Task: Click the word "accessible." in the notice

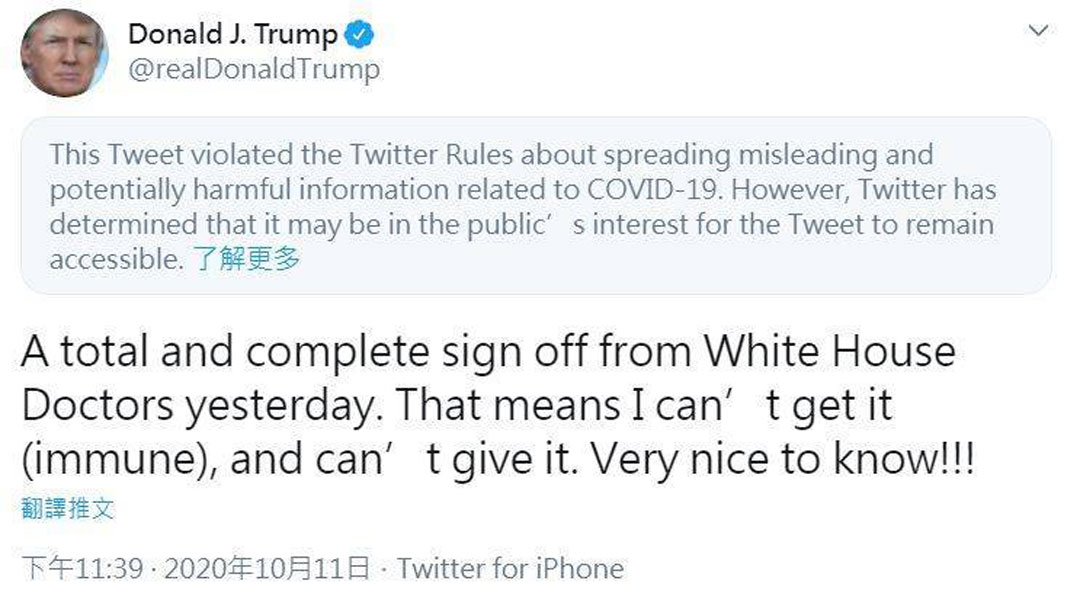Action: (x=116, y=260)
